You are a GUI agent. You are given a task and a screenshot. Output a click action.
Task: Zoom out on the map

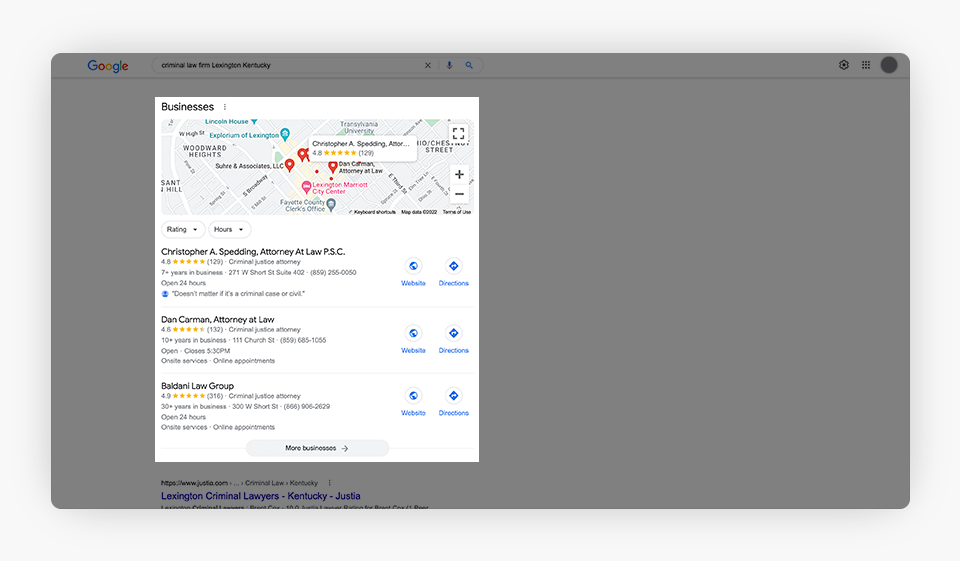click(459, 194)
